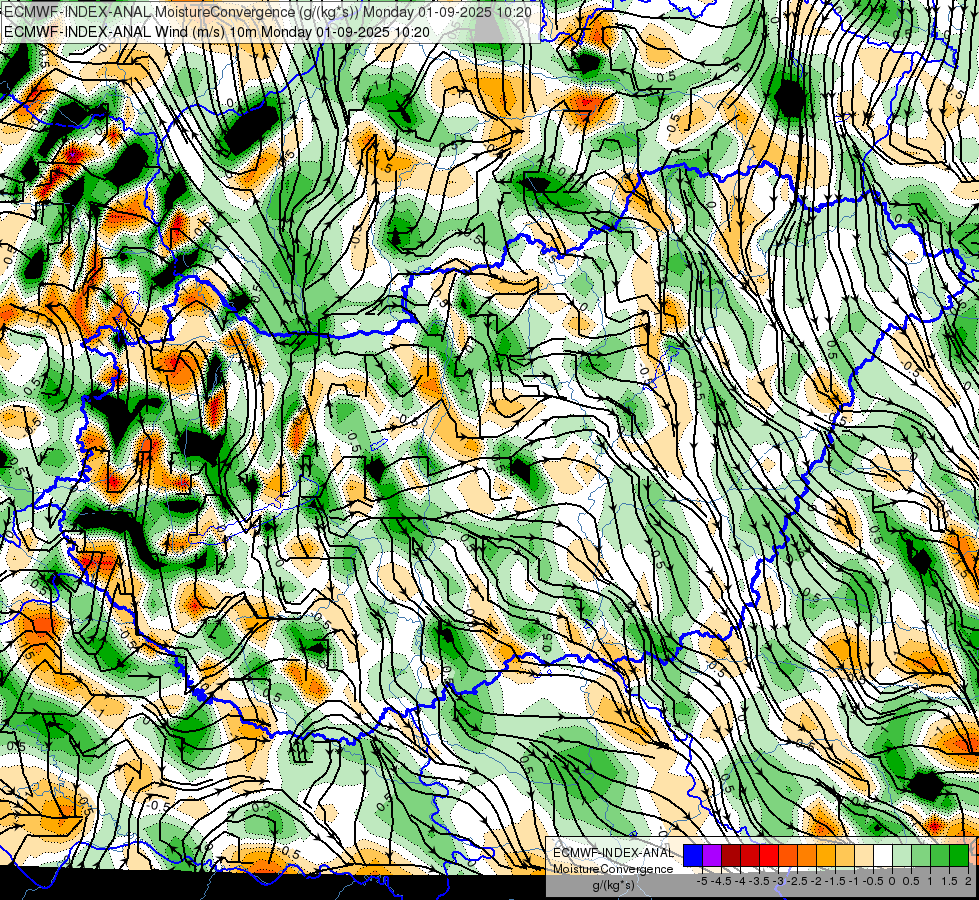Click the -1.5 tick label on colorbar
This screenshot has width=979, height=900.
(835, 881)
